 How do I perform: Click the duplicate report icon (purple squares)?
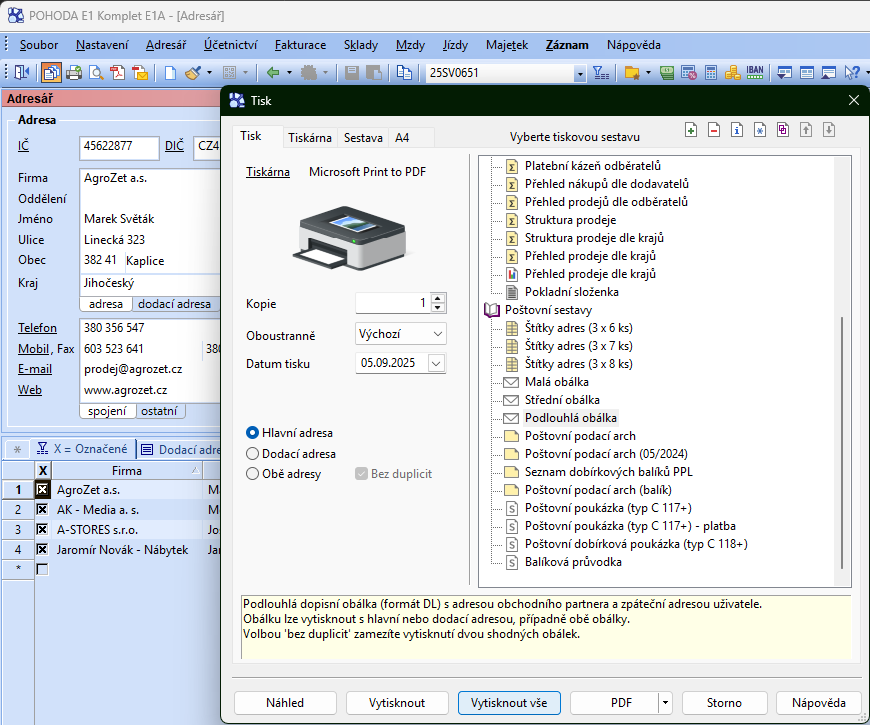pos(783,130)
